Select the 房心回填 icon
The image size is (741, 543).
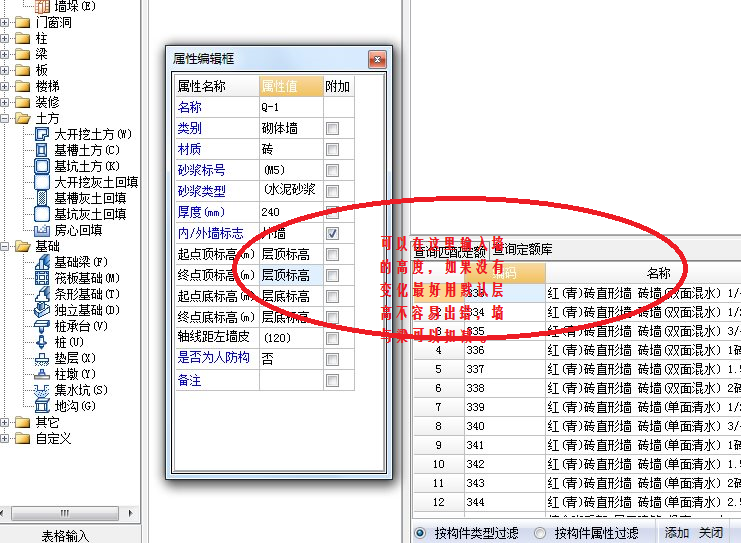point(42,230)
